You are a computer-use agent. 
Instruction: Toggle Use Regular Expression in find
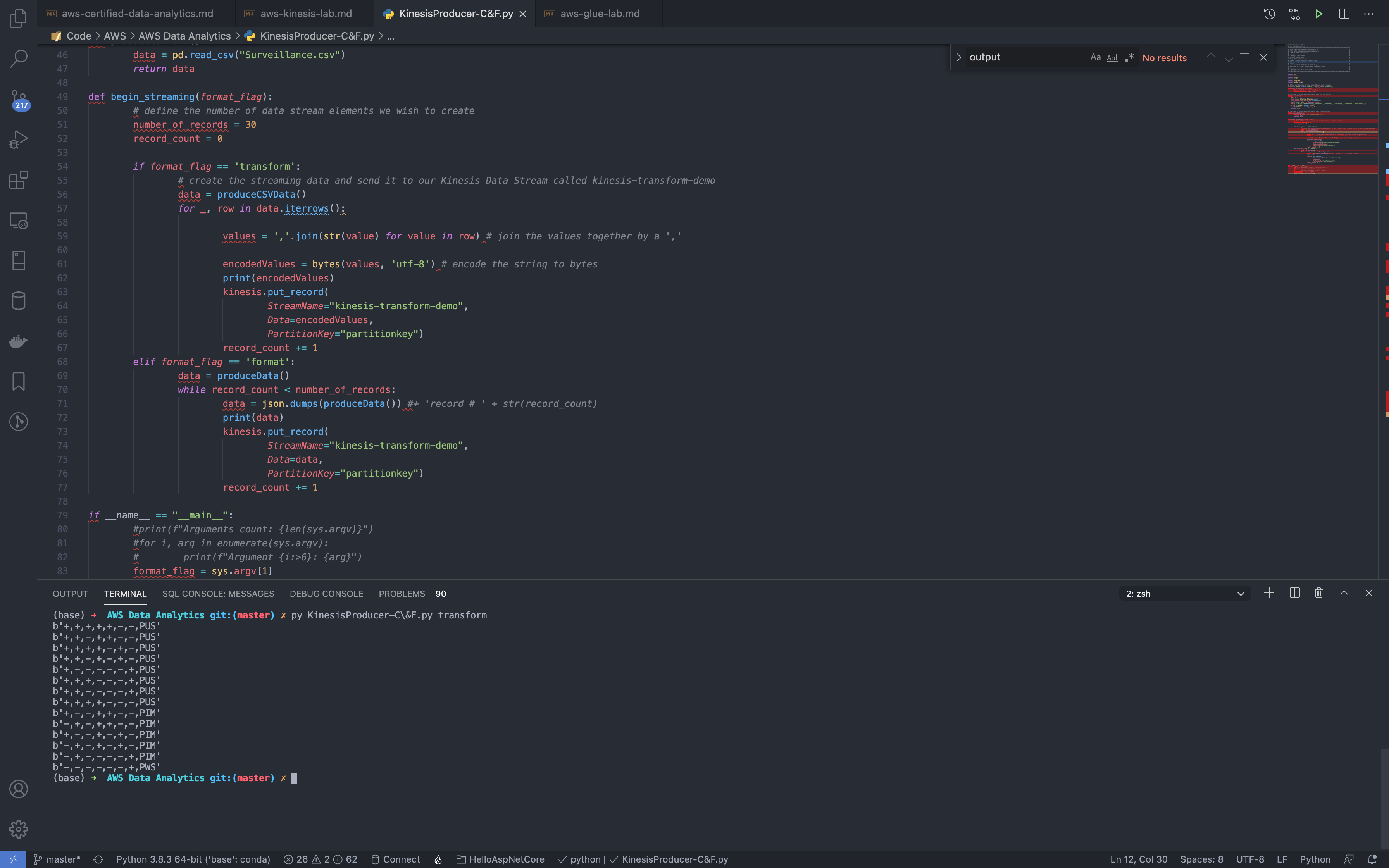[1129, 57]
